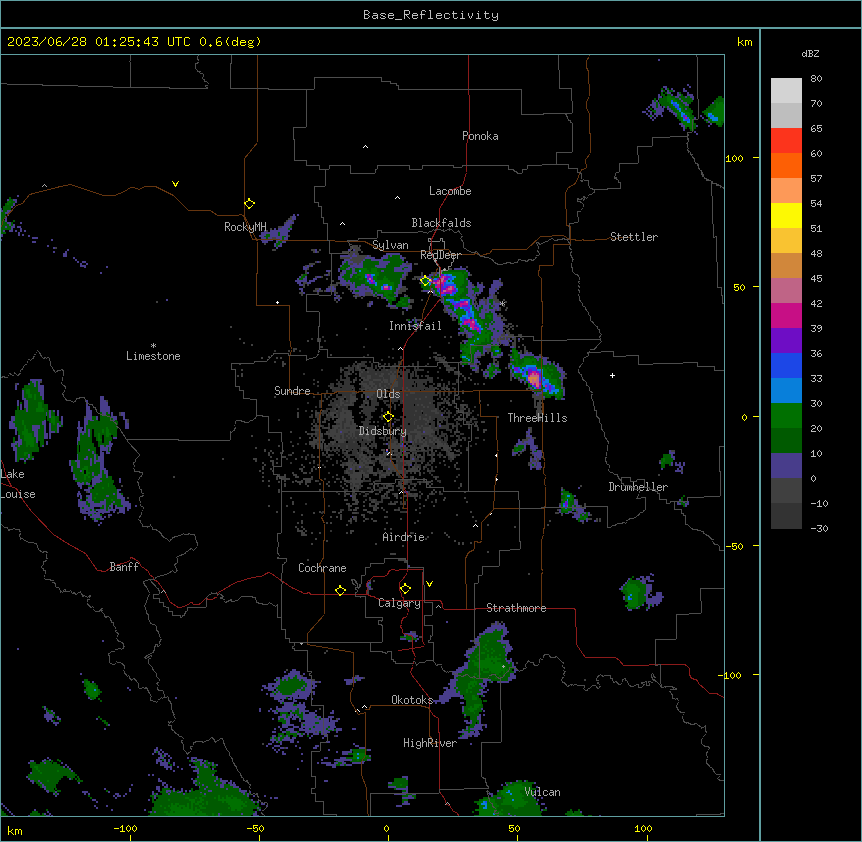
Task: Click the Vulcan label
Action: pos(542,792)
